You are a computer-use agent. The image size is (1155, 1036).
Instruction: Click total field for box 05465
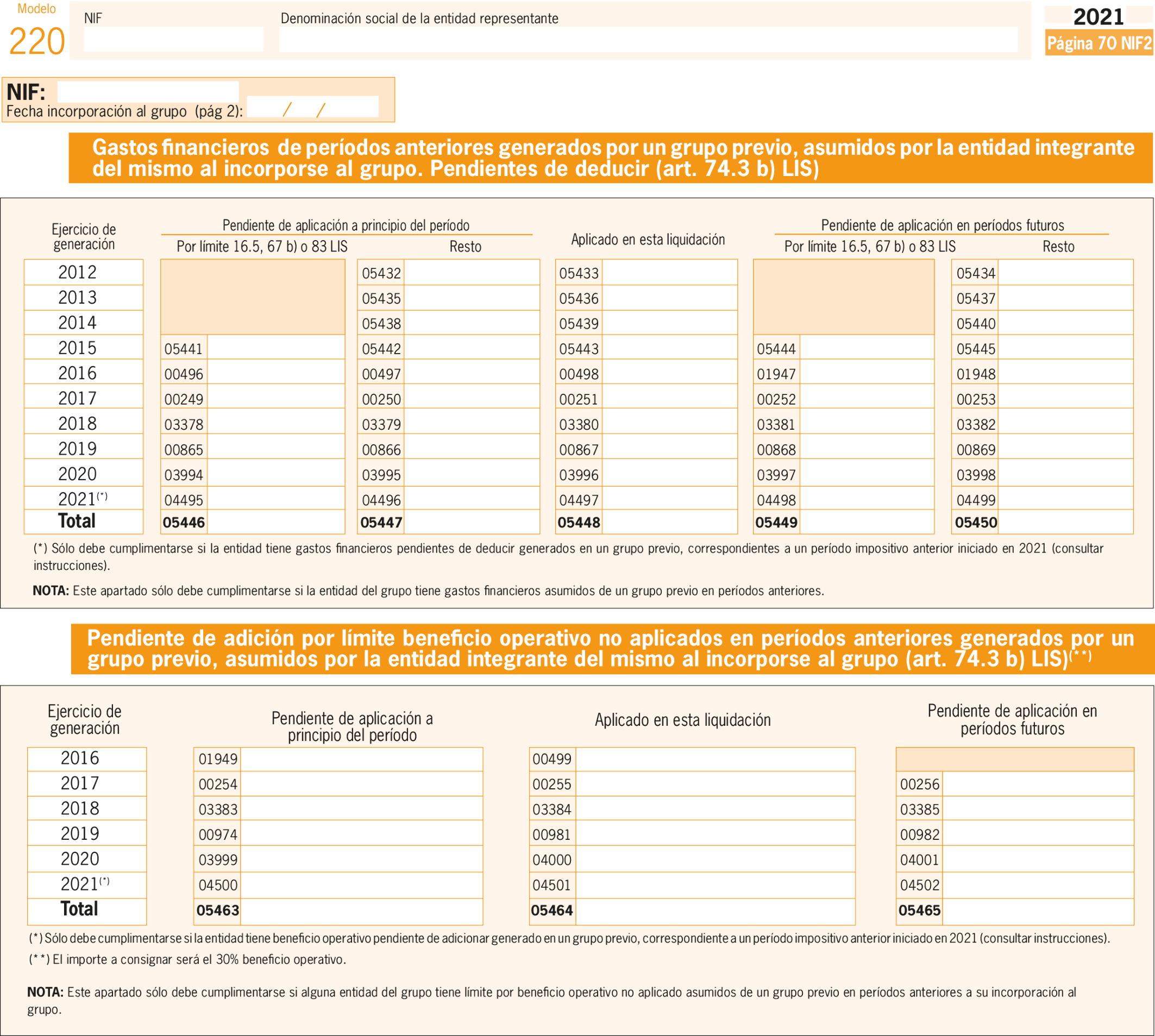1038,912
